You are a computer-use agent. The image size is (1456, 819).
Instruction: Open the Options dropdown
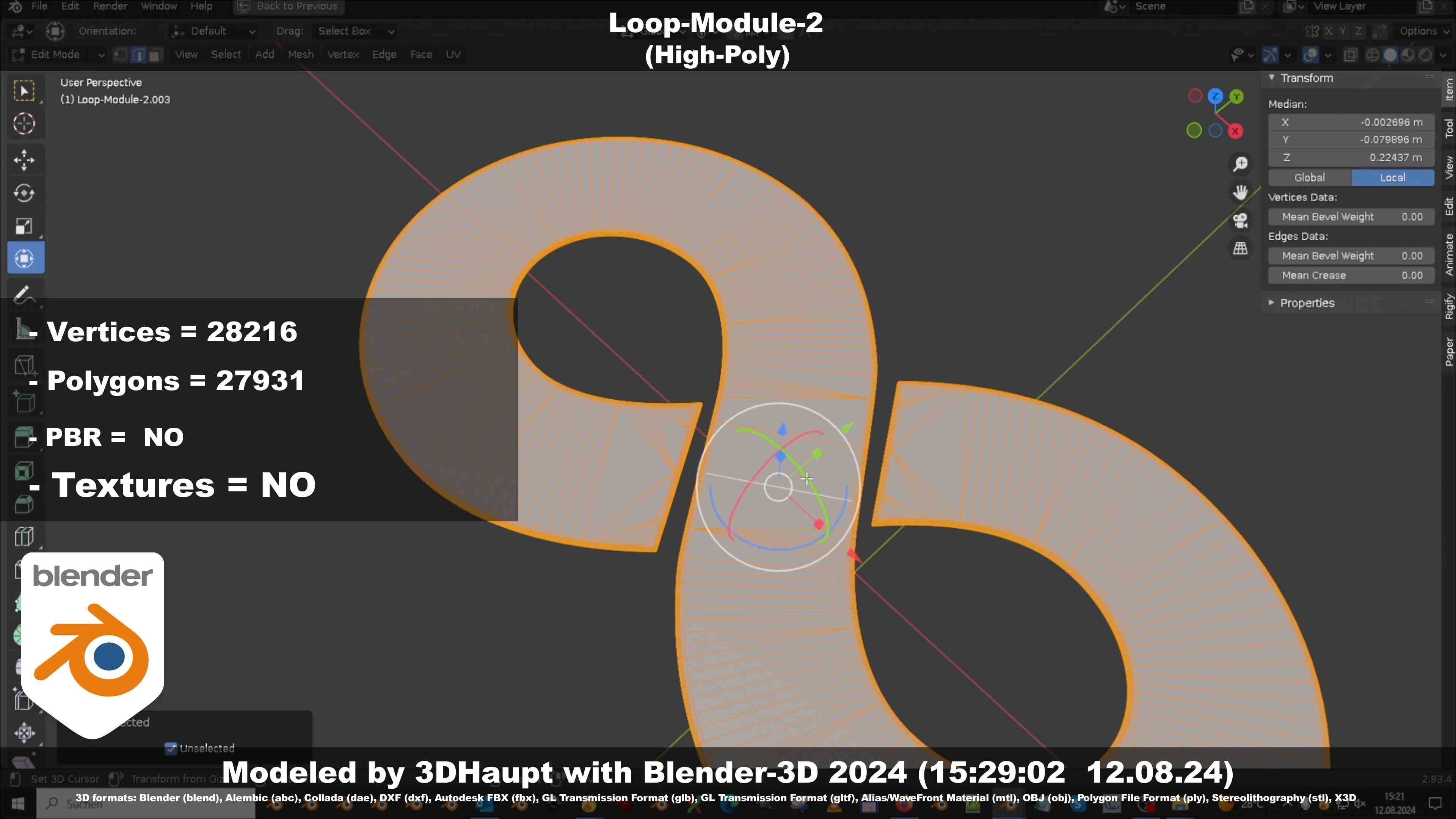point(1425,31)
